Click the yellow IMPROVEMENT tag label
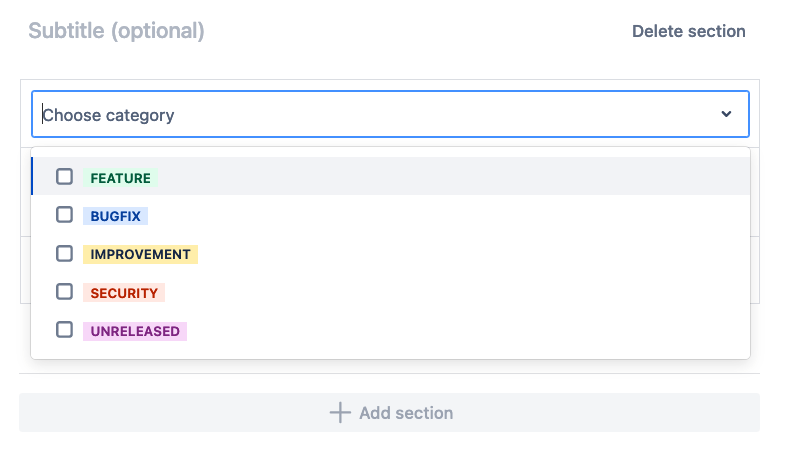This screenshot has width=792, height=468. [140, 254]
